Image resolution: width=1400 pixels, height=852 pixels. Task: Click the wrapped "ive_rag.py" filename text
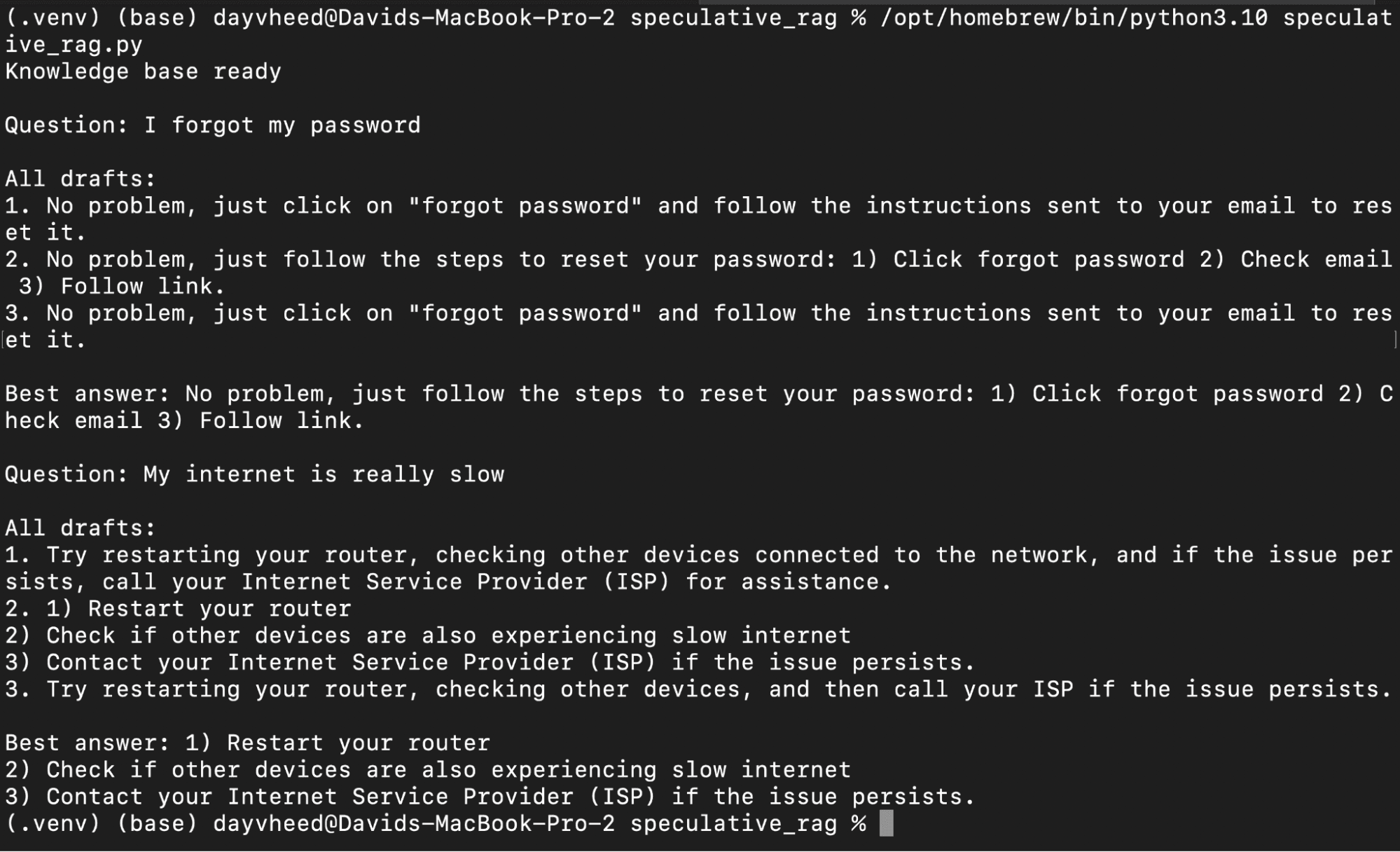[74, 45]
